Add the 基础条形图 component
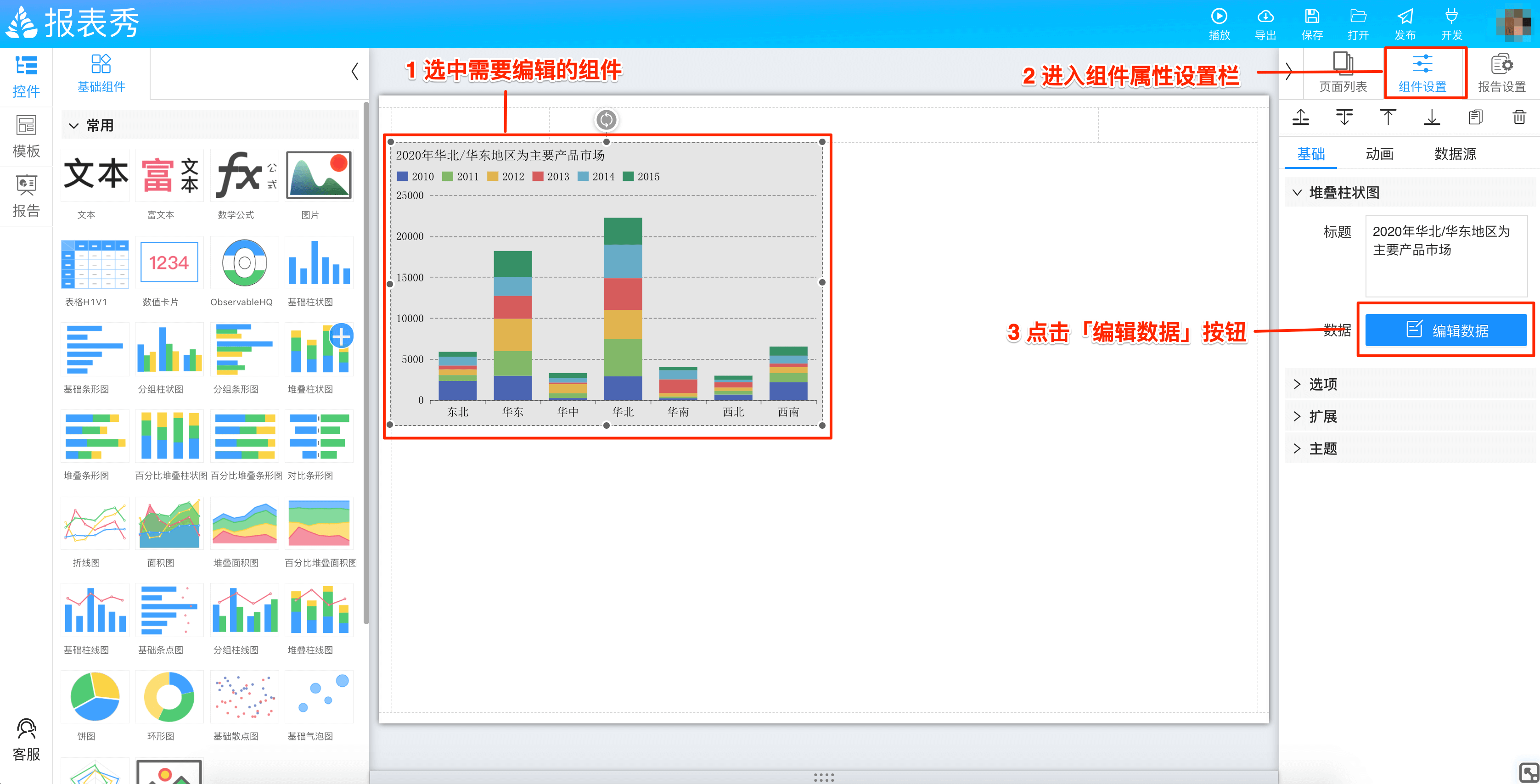1540x784 pixels. tap(95, 350)
